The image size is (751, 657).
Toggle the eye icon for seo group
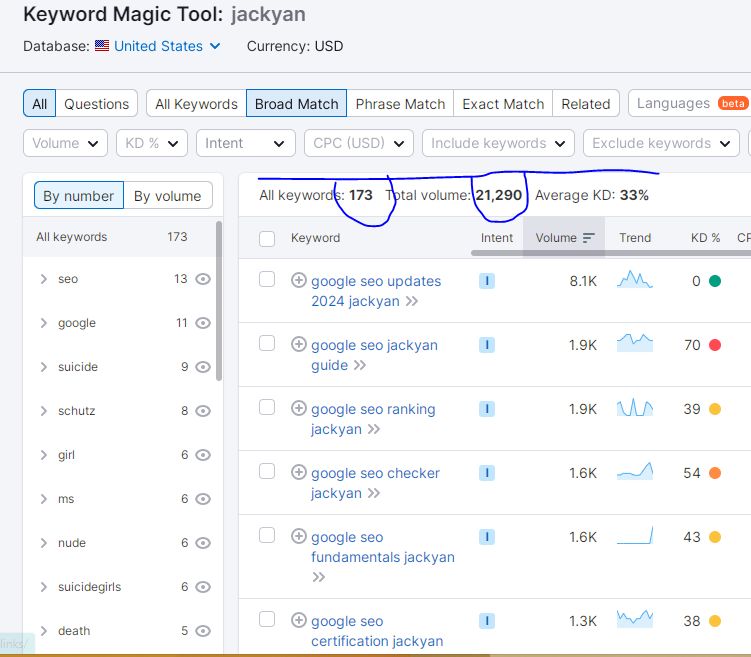(x=203, y=279)
